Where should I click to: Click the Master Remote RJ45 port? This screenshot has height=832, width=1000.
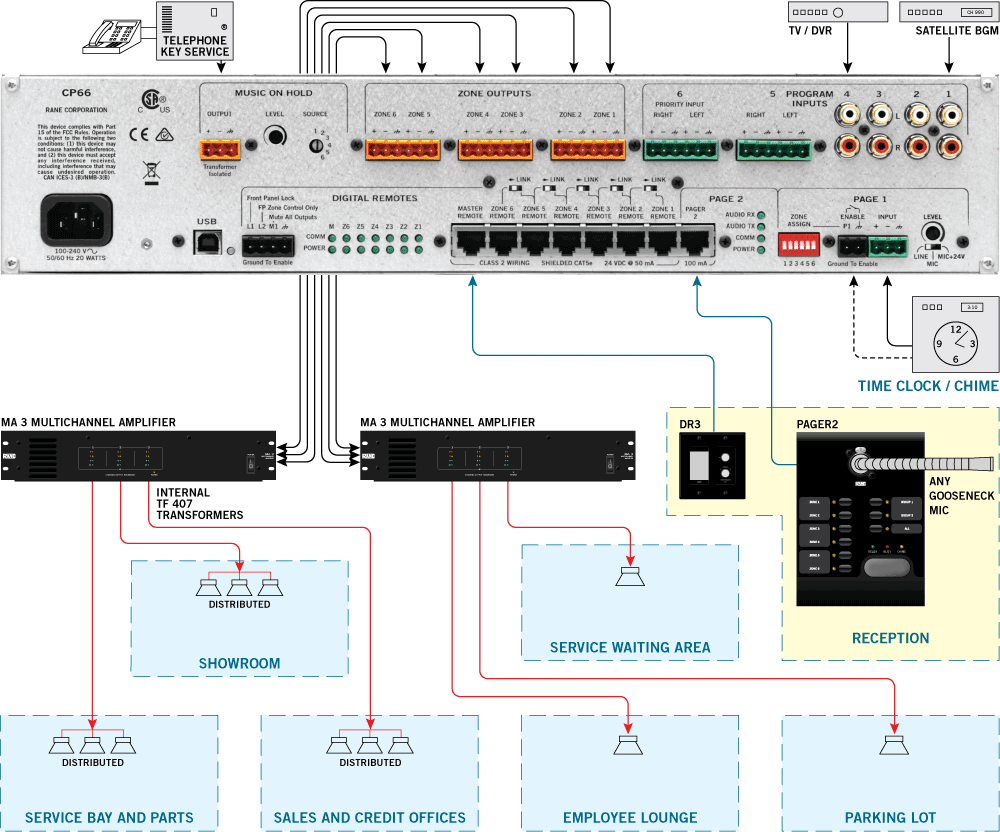pos(470,242)
